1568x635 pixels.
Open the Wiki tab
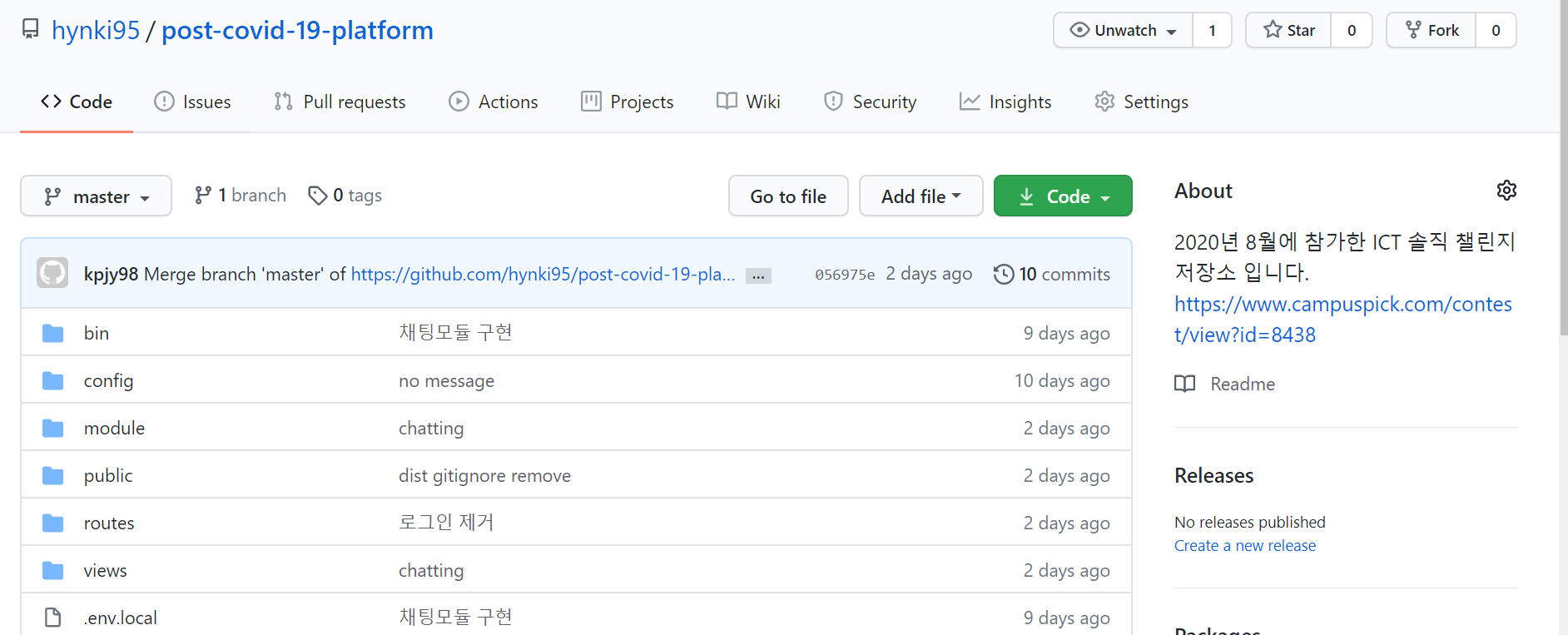[x=748, y=102]
